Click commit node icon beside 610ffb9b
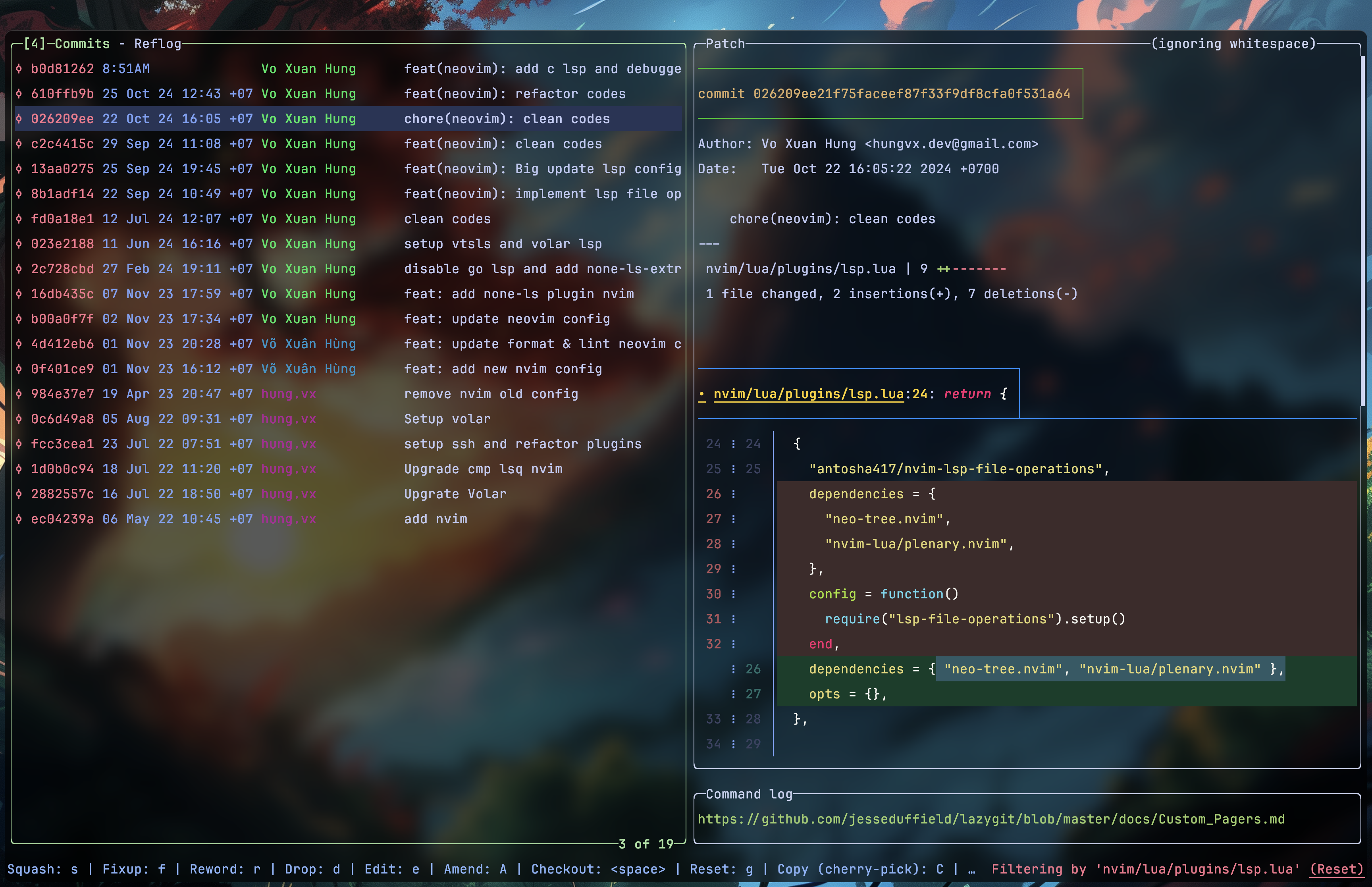Screen dimensions: 1372x887 click(19, 94)
